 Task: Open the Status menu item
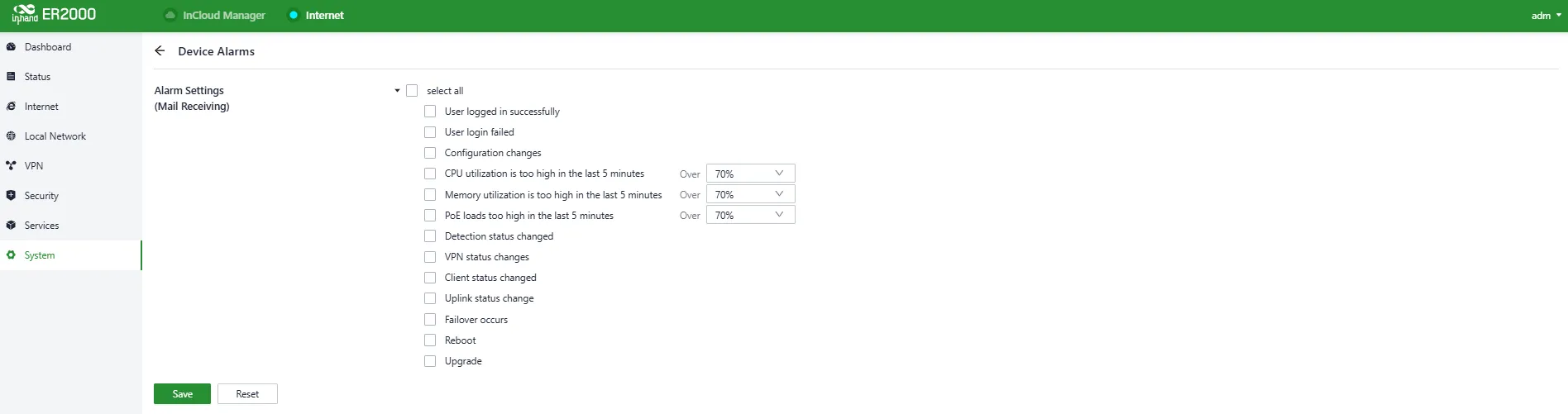70,77
